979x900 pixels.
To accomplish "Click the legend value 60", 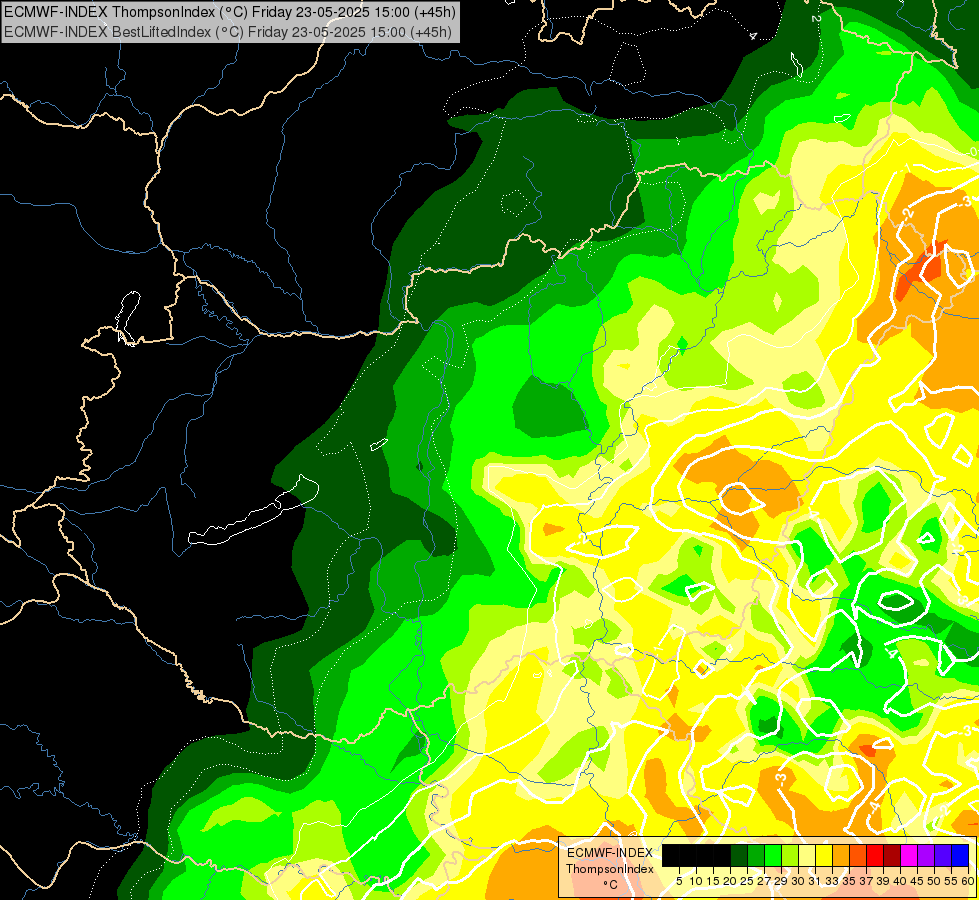I will pyautogui.click(x=968, y=881).
